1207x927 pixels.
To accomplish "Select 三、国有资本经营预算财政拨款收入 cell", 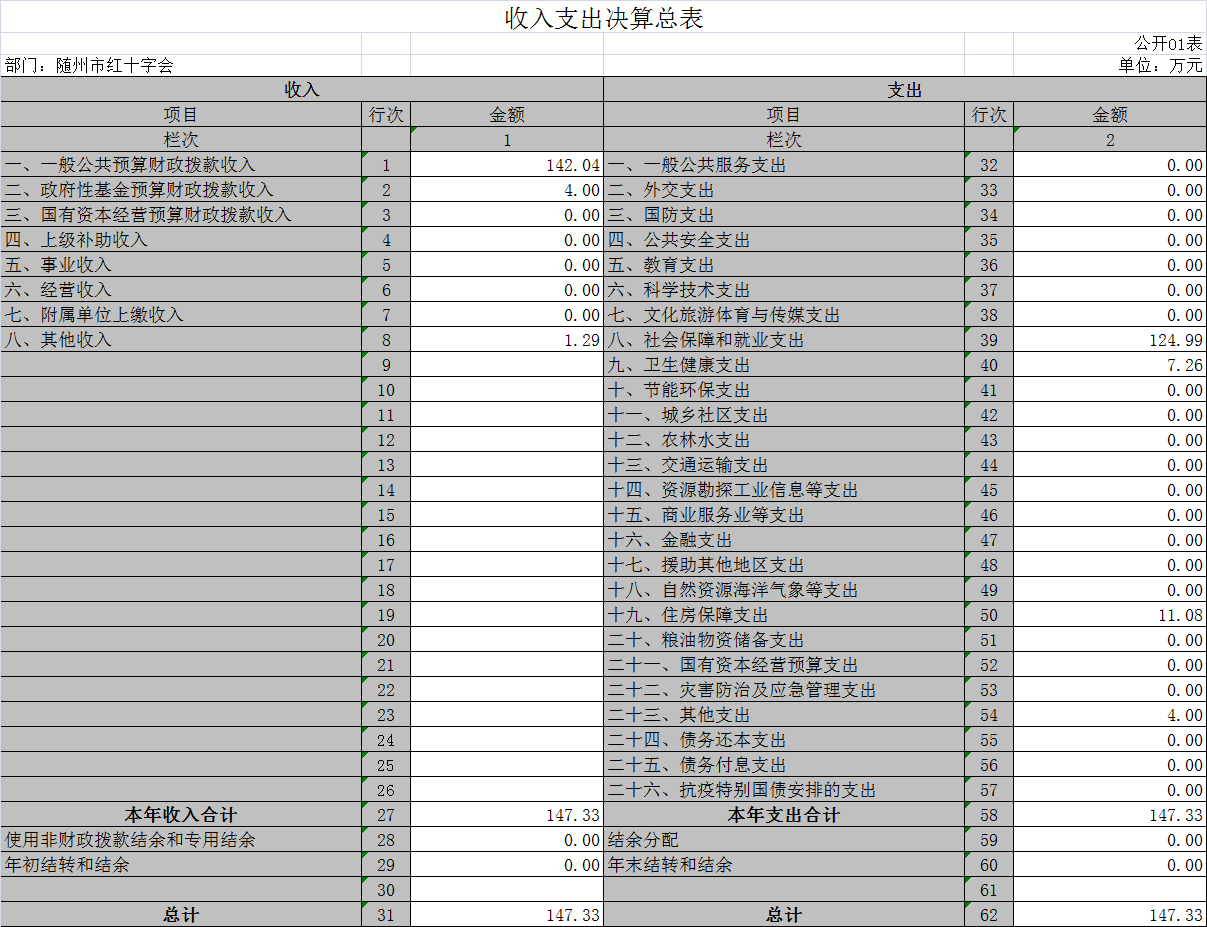I will pos(181,215).
